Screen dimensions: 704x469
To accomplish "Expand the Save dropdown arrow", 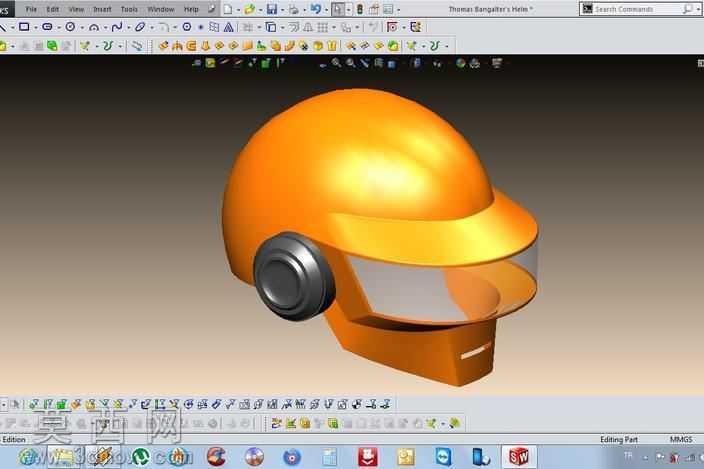I will [x=282, y=9].
